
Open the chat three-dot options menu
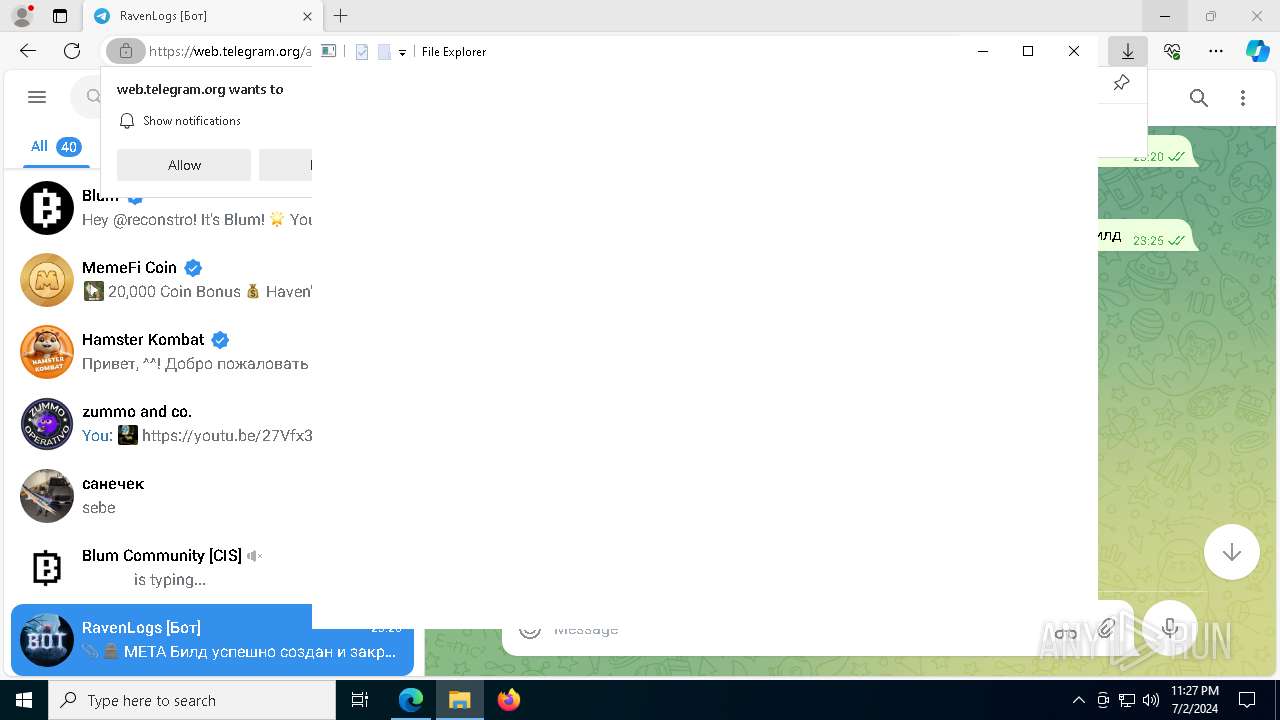[1243, 97]
